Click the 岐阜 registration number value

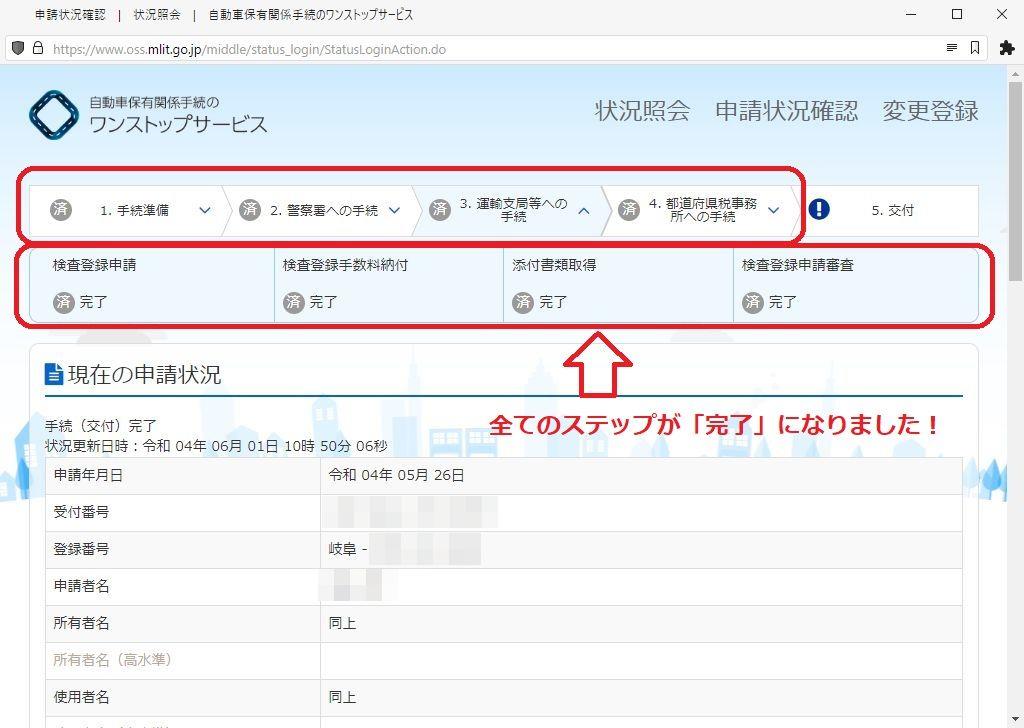click(404, 549)
